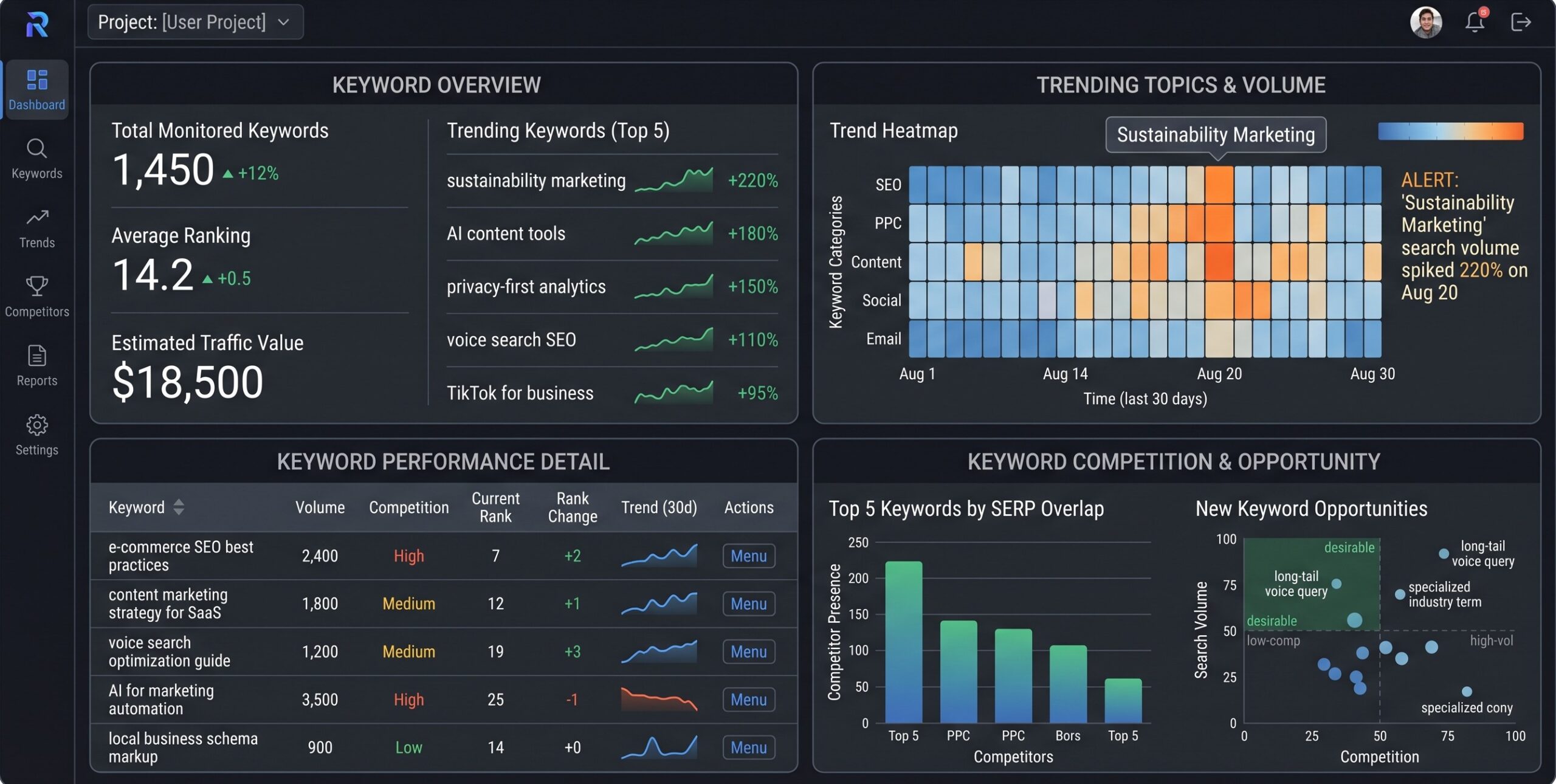Click the Current Rank column header
This screenshot has height=784, width=1556.
[495, 507]
